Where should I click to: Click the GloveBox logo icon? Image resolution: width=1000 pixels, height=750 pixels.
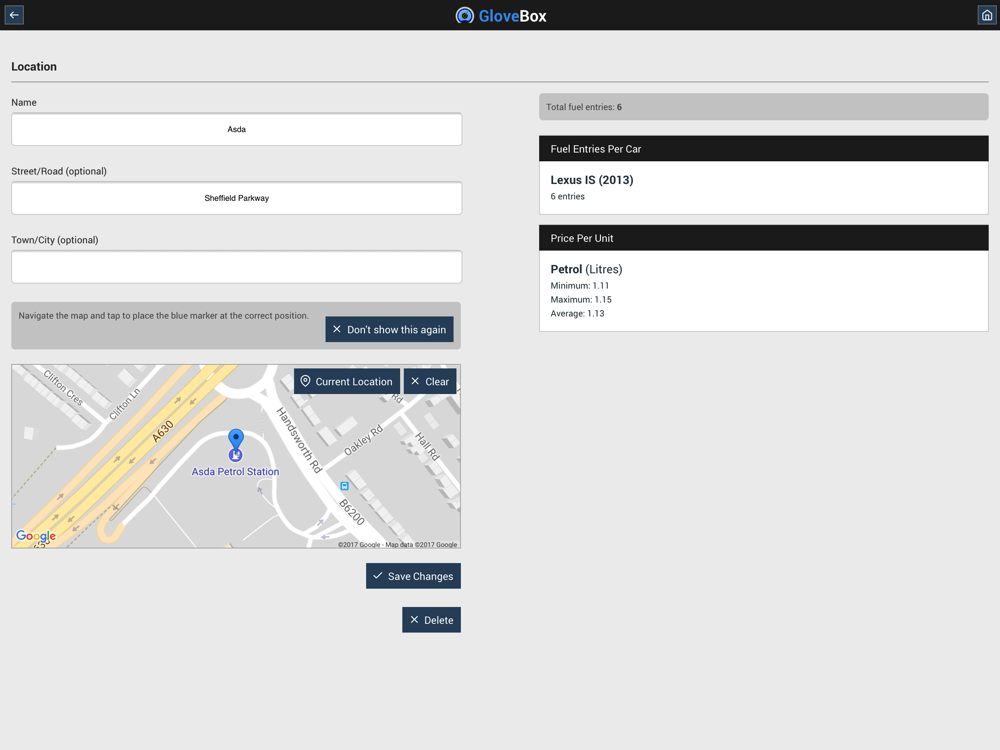(x=464, y=15)
